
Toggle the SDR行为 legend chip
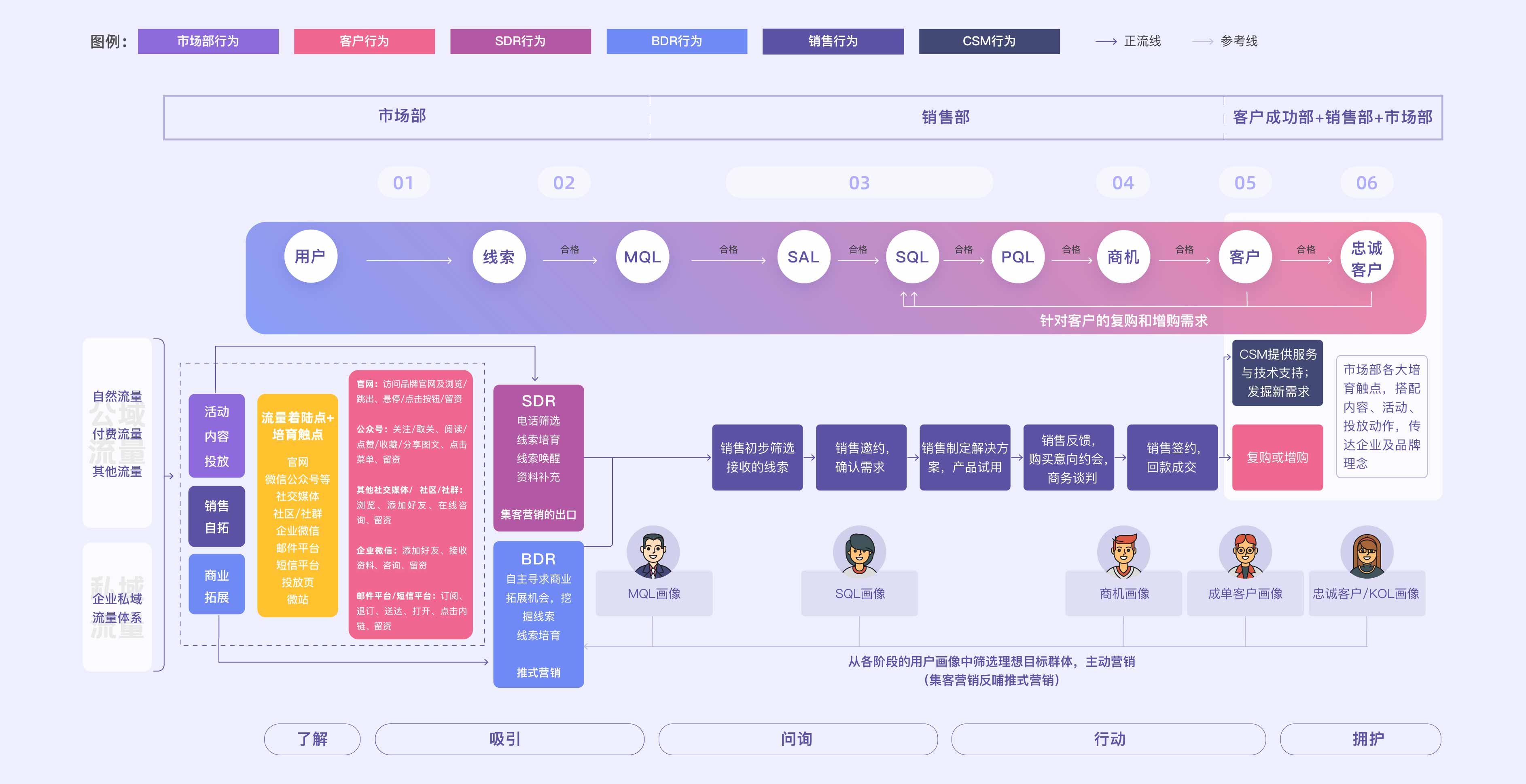tap(521, 42)
